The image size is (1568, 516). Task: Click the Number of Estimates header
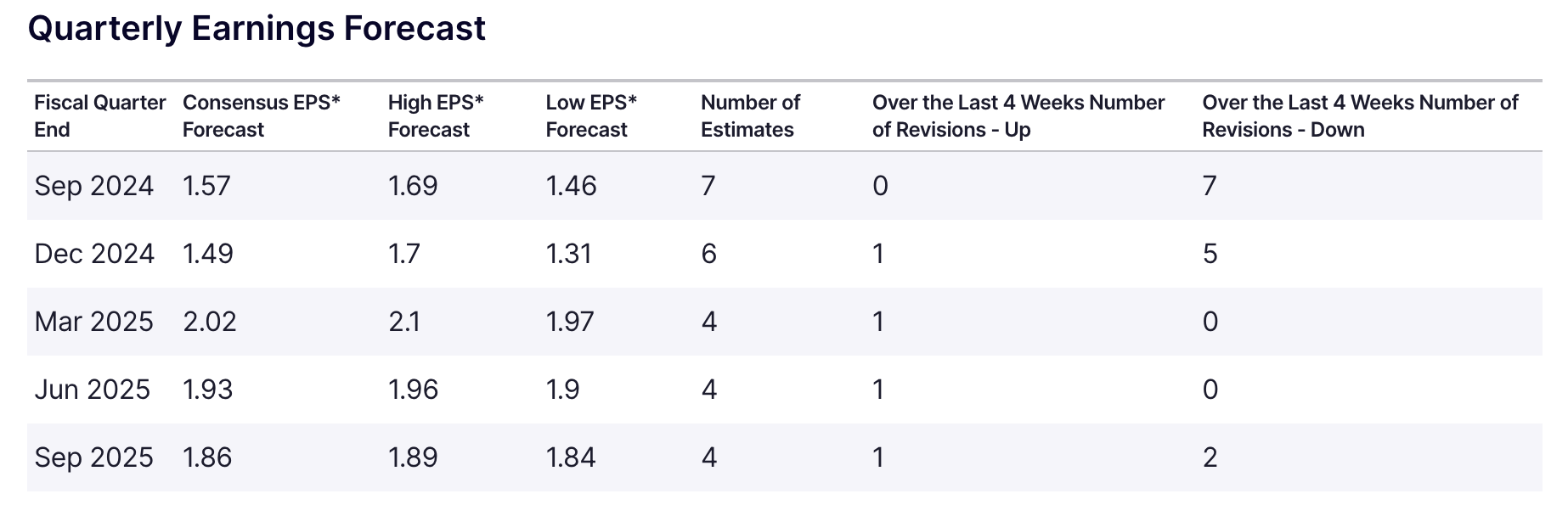pyautogui.click(x=749, y=116)
